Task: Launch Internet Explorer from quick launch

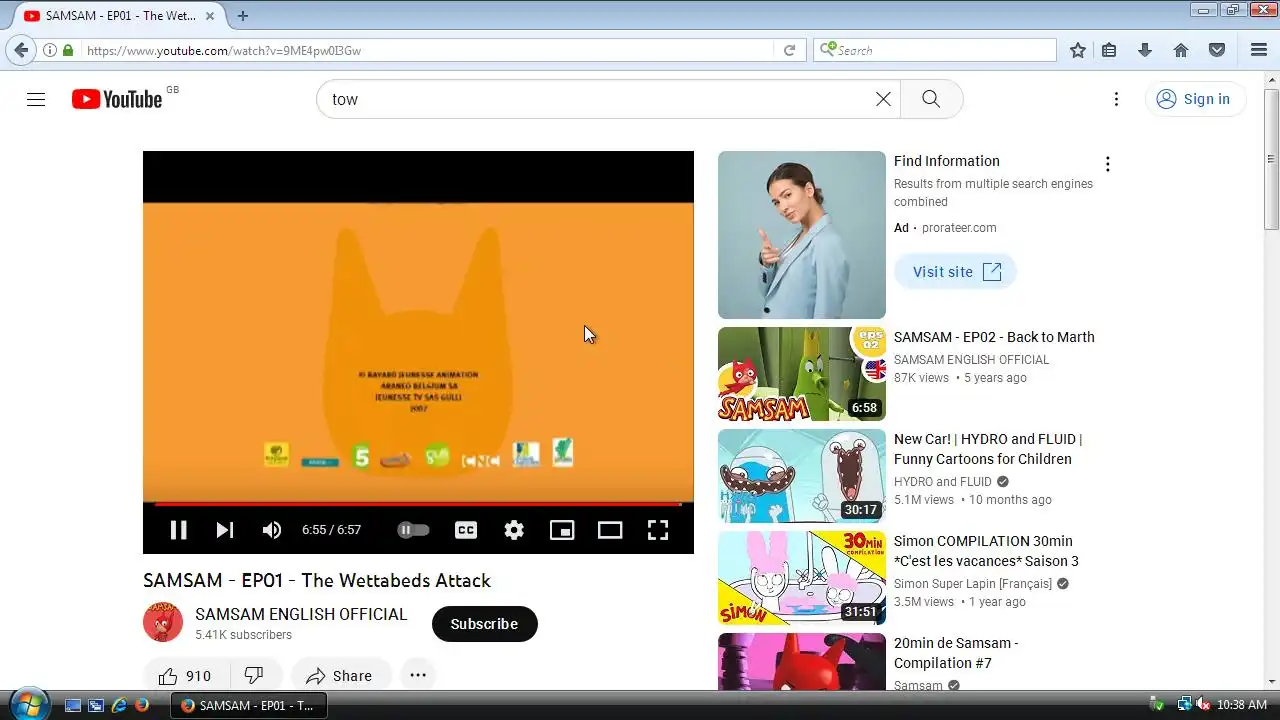Action: pos(119,705)
